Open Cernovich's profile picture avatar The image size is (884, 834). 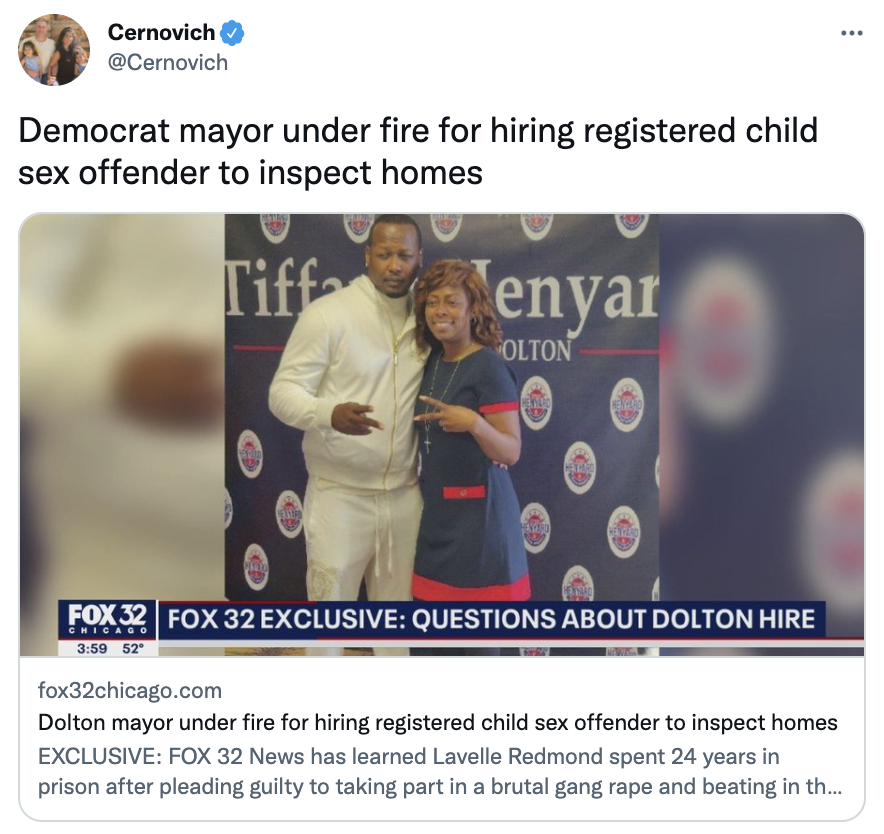pos(54,50)
